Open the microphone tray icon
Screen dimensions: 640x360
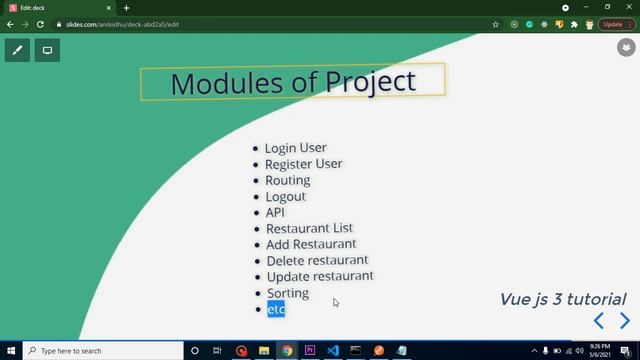coord(545,351)
